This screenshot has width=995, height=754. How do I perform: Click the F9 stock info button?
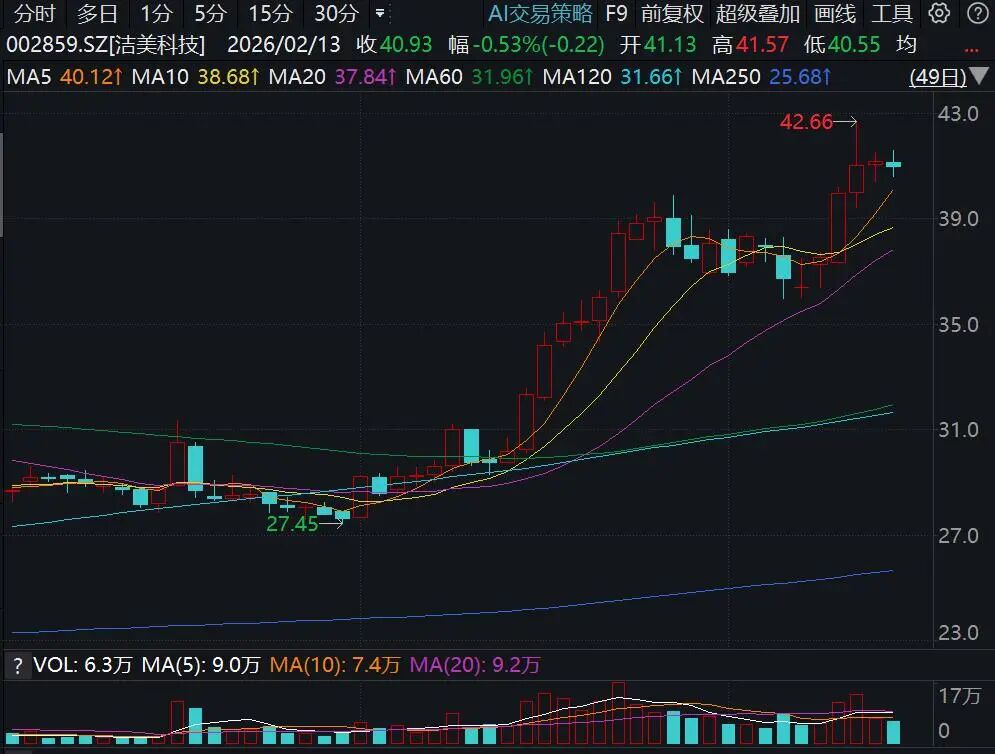point(617,14)
